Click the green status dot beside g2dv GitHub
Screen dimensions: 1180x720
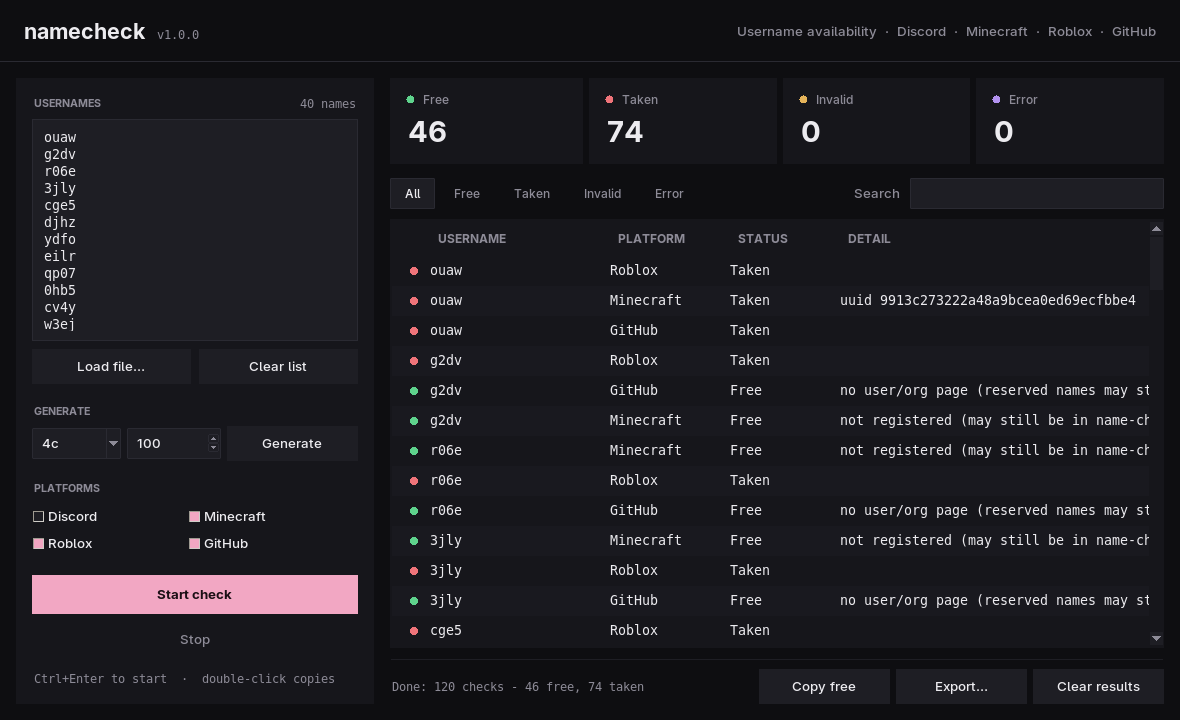click(x=413, y=391)
